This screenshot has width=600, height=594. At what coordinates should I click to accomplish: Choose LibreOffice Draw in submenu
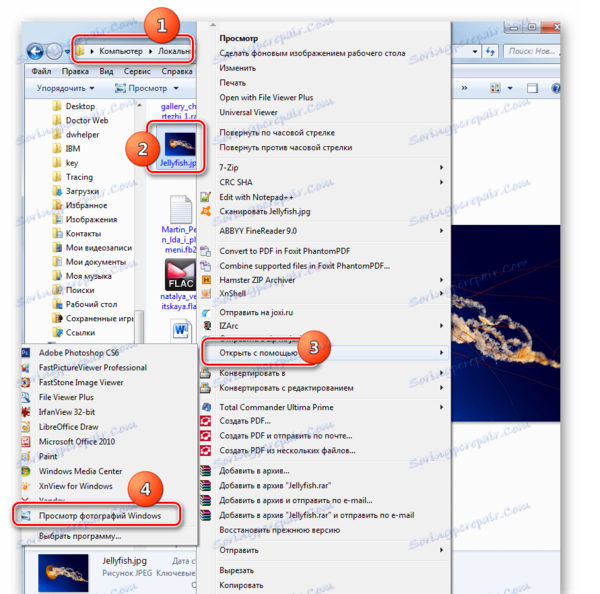click(68, 427)
